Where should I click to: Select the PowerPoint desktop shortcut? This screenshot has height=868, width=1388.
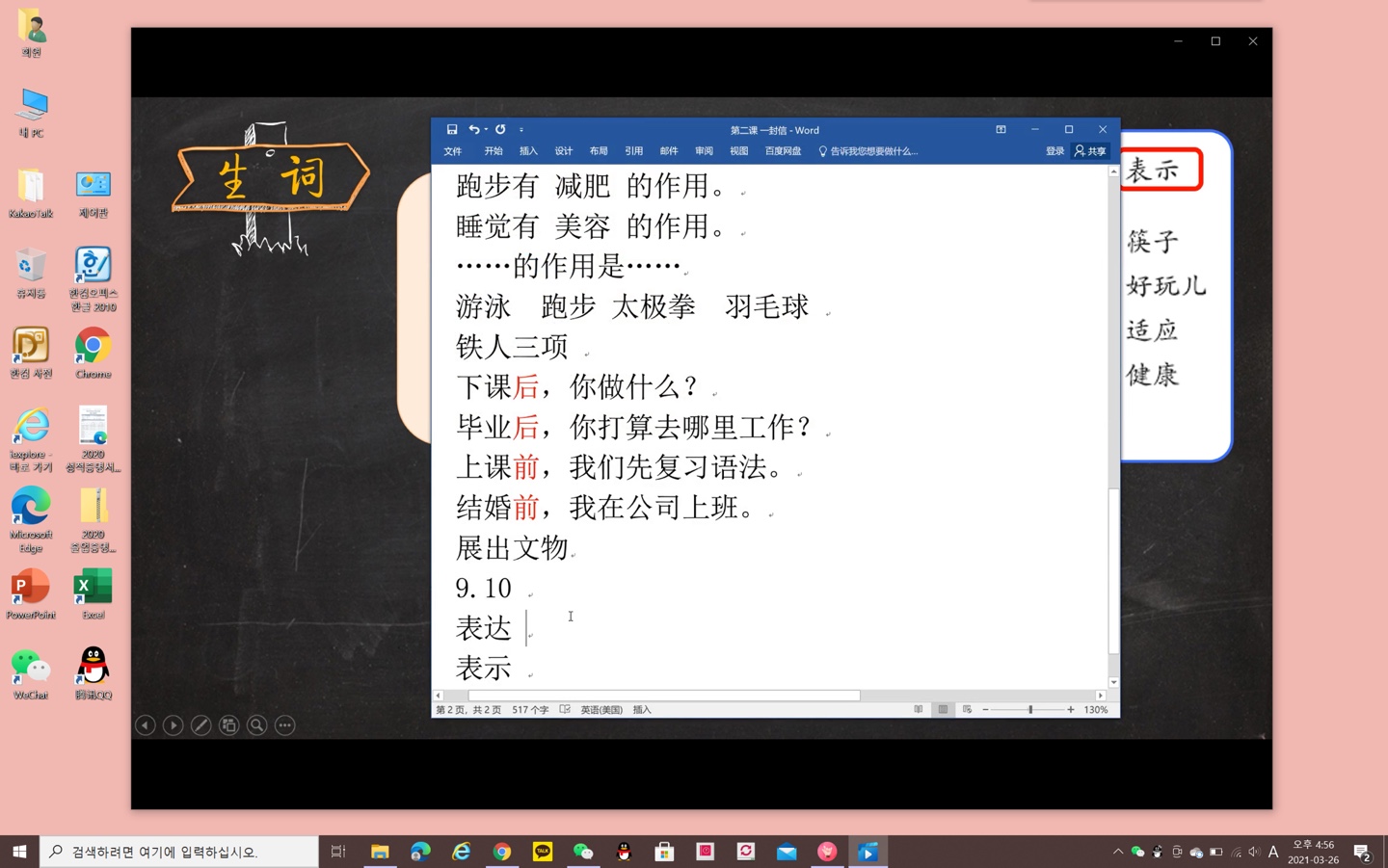click(31, 594)
